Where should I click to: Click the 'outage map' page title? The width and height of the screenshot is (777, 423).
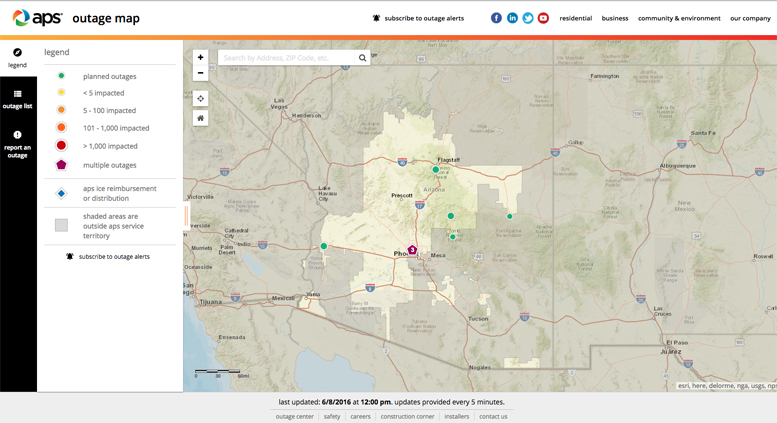(x=106, y=18)
